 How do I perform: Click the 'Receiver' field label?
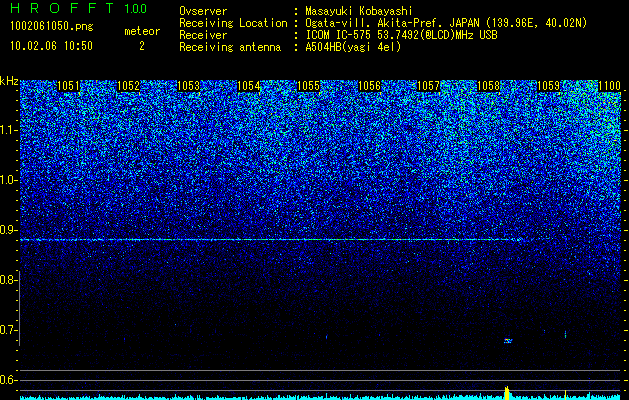[x=203, y=35]
